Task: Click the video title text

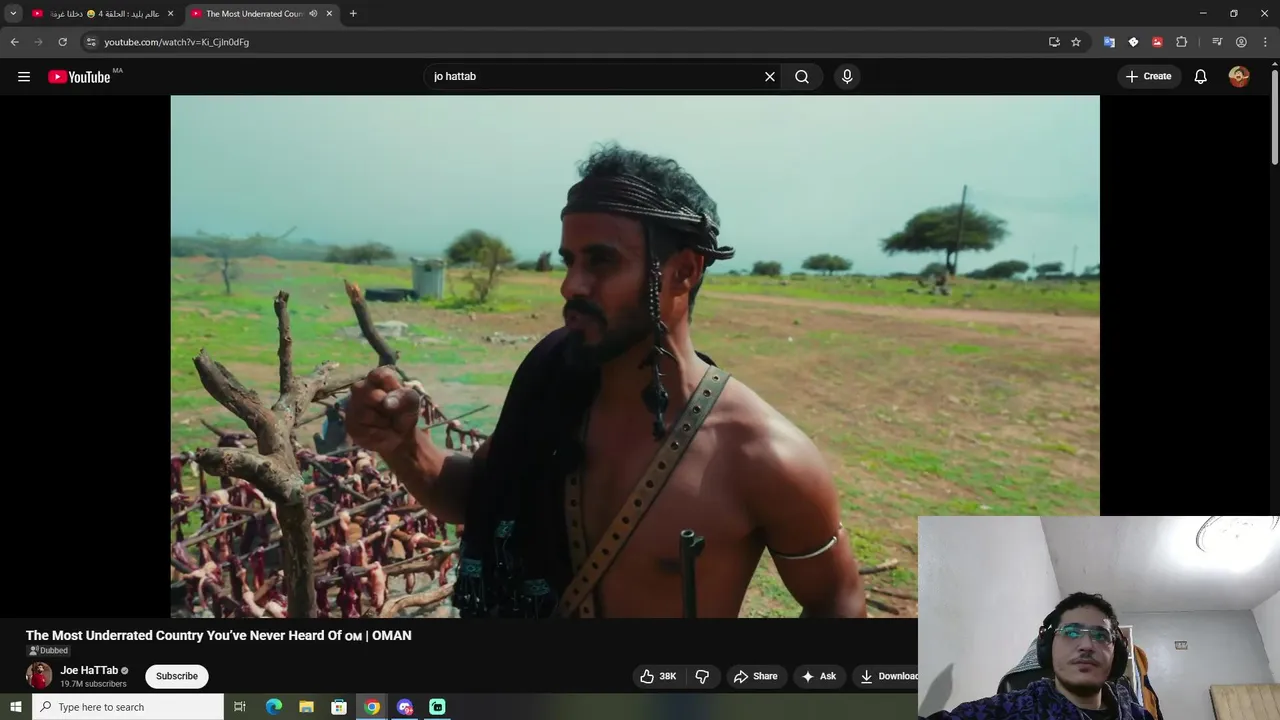Action: click(x=219, y=635)
